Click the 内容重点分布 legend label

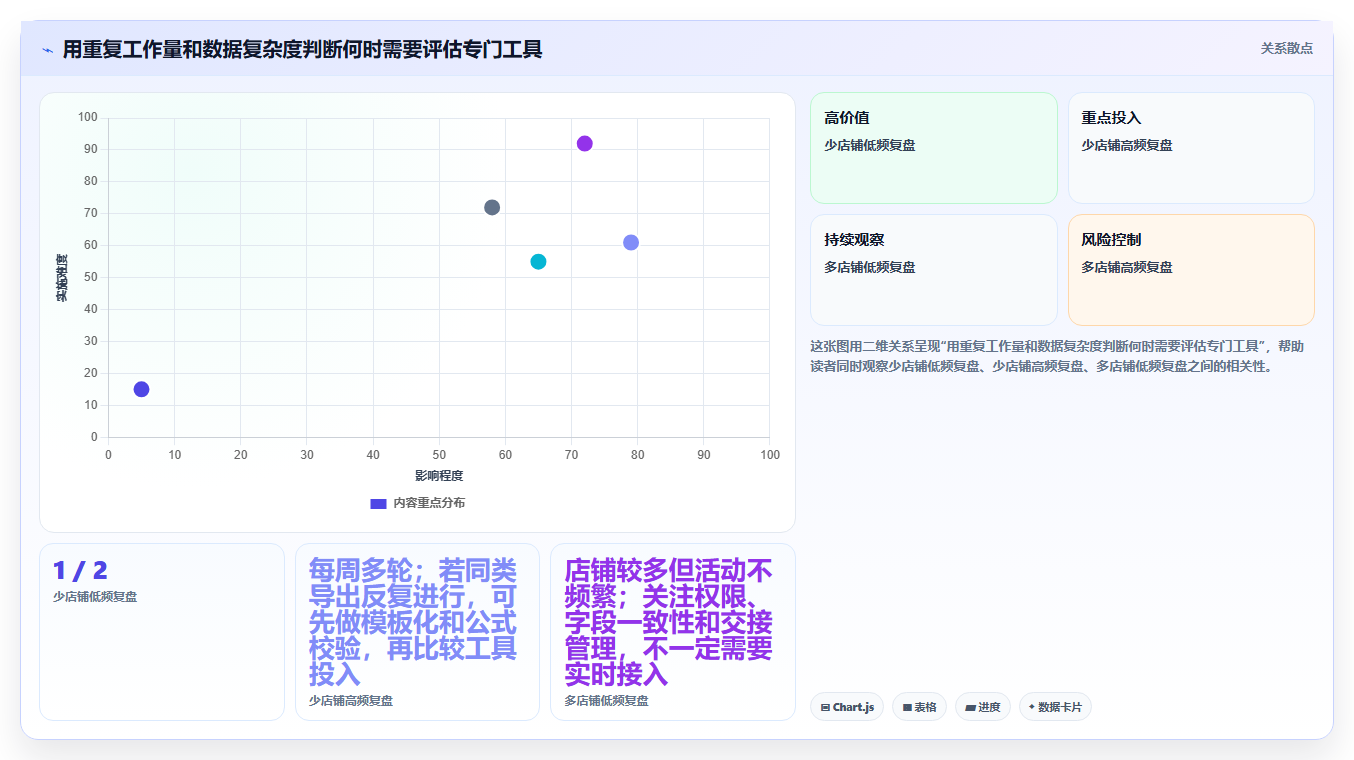(x=429, y=503)
